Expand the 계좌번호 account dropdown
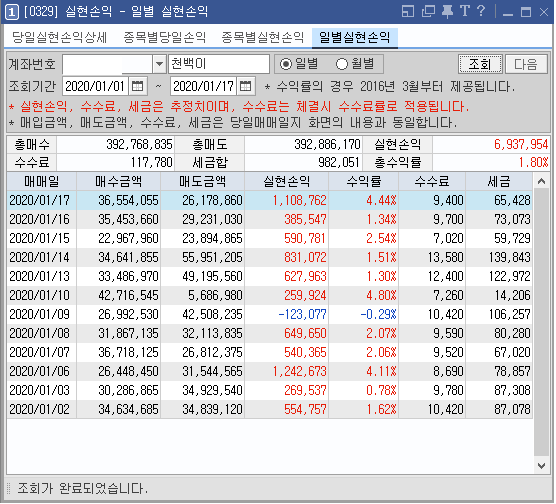 point(160,64)
